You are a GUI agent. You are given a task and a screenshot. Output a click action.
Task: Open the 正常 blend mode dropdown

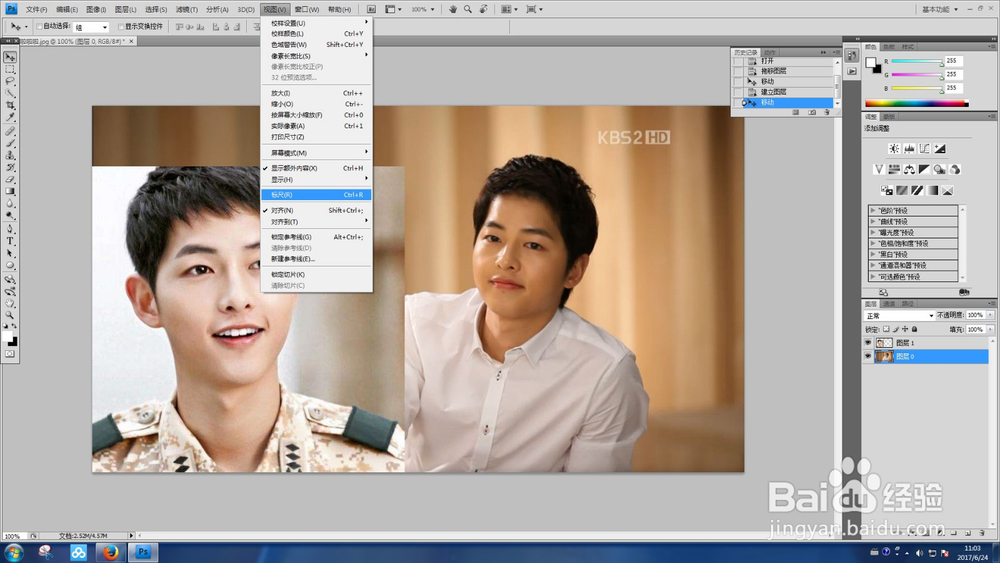[899, 316]
